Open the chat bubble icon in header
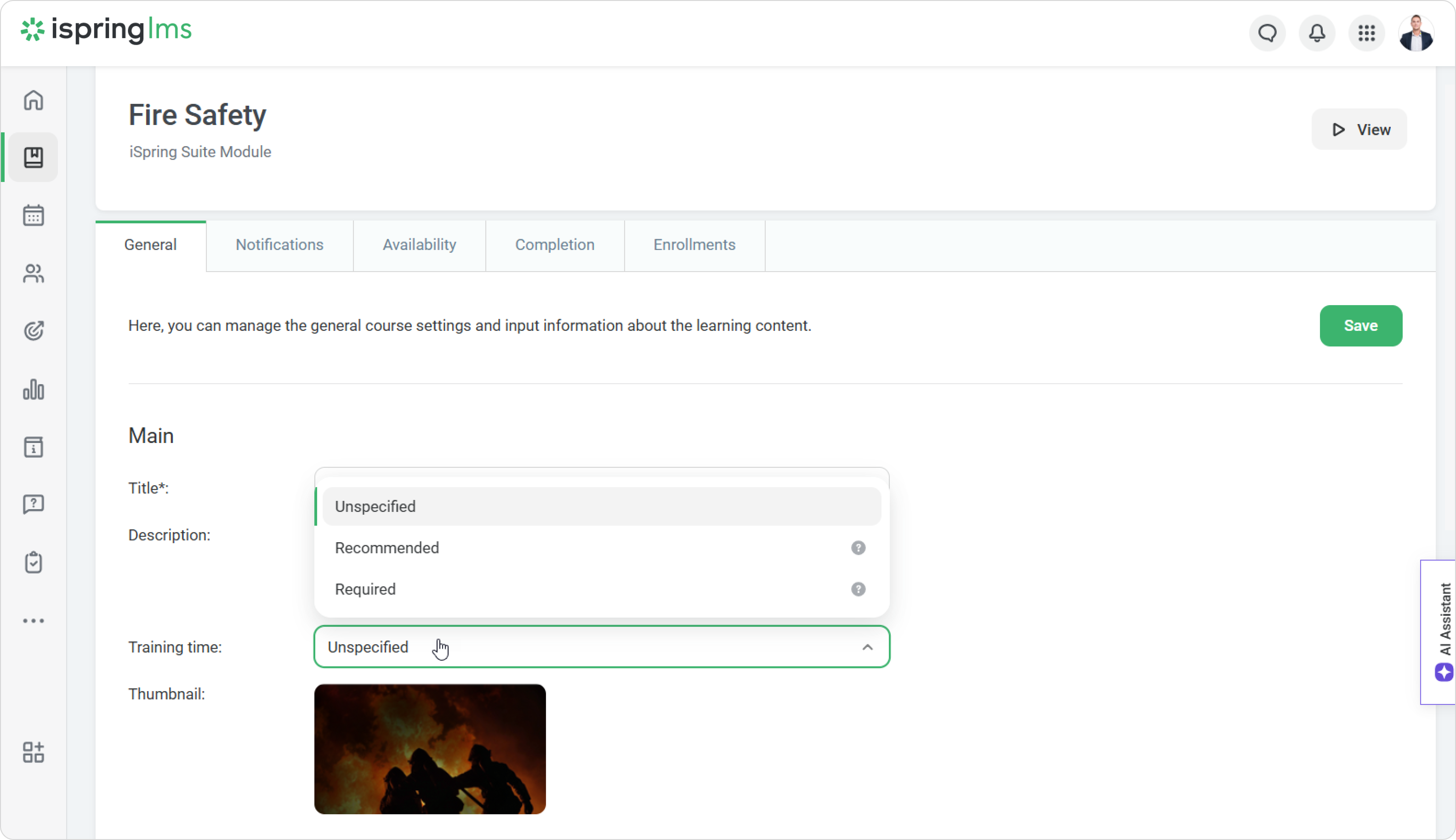1456x840 pixels. pos(1267,34)
